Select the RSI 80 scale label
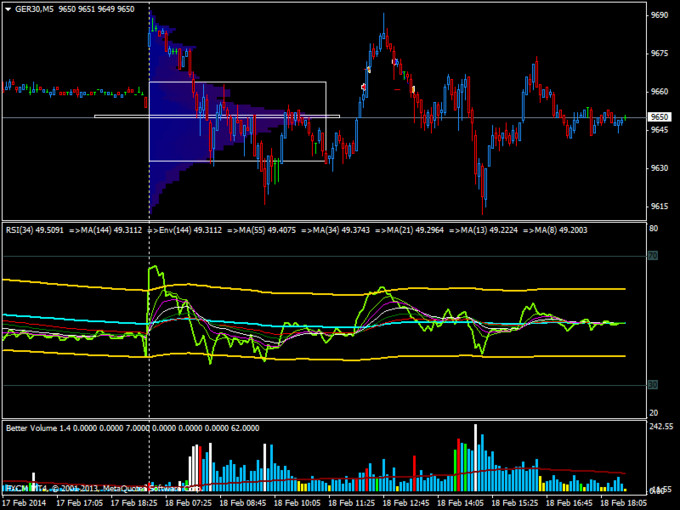This screenshot has width=680, height=510. click(x=653, y=229)
